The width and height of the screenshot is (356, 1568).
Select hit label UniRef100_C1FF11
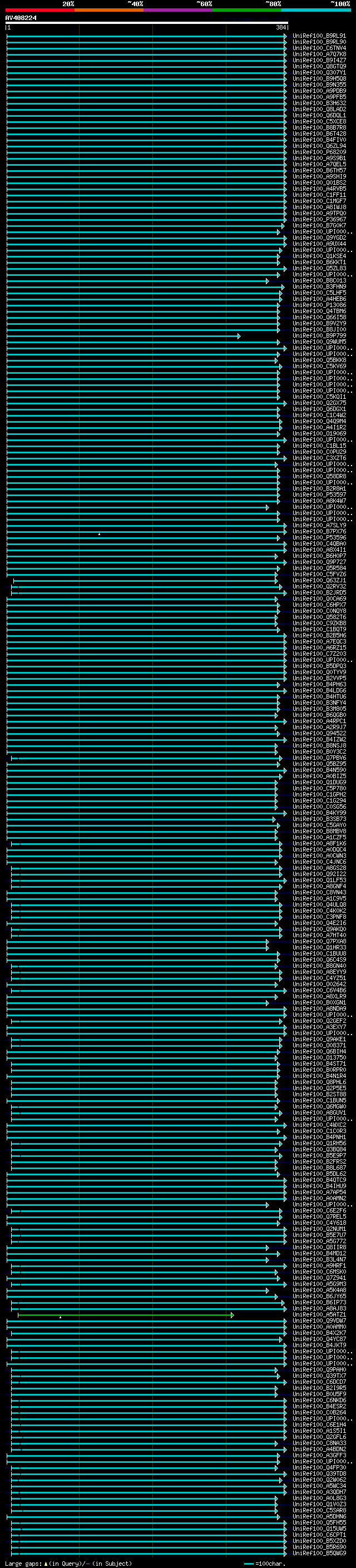pyautogui.click(x=319, y=195)
